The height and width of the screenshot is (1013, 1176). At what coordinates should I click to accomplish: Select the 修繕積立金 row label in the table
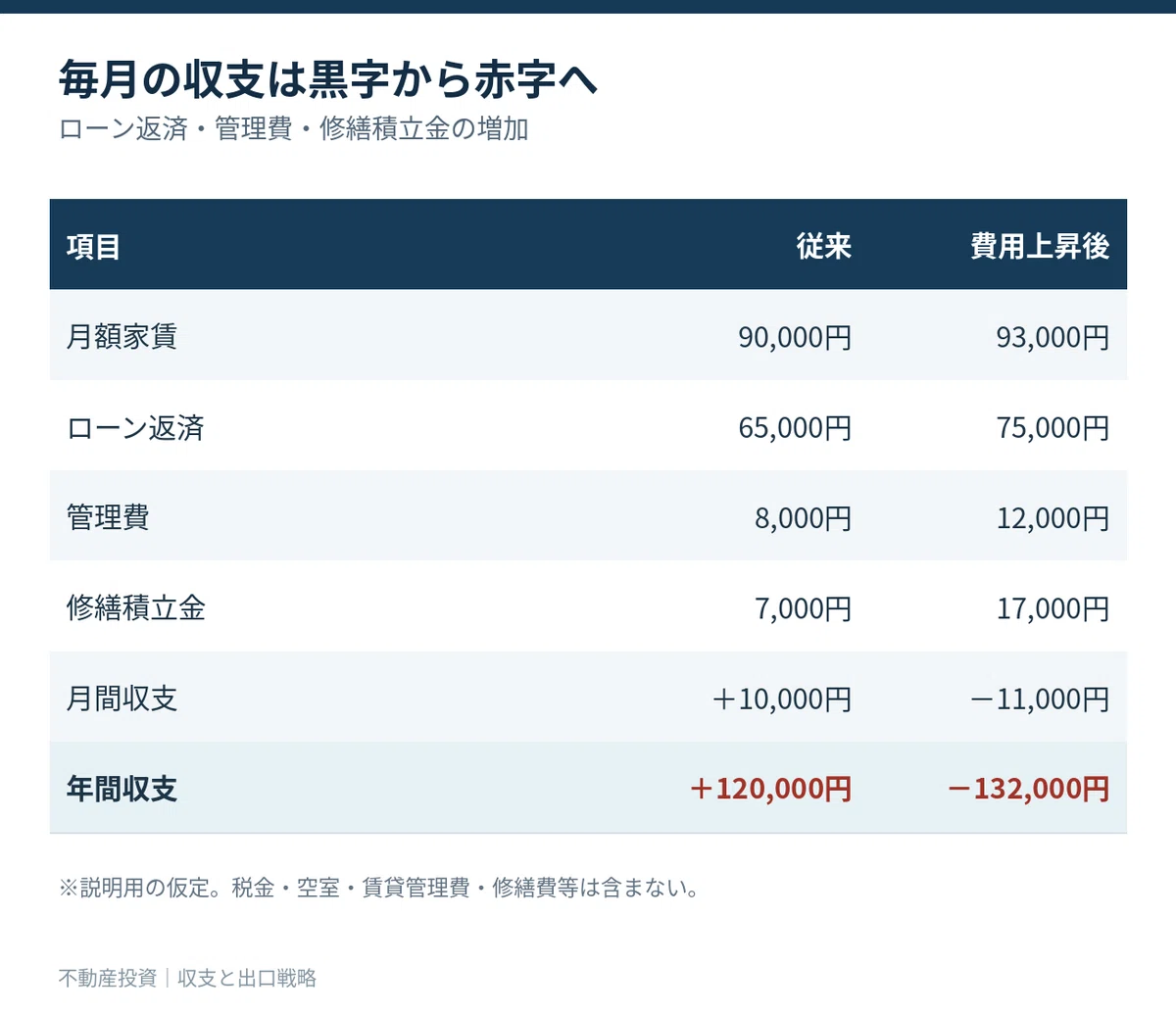click(x=136, y=608)
